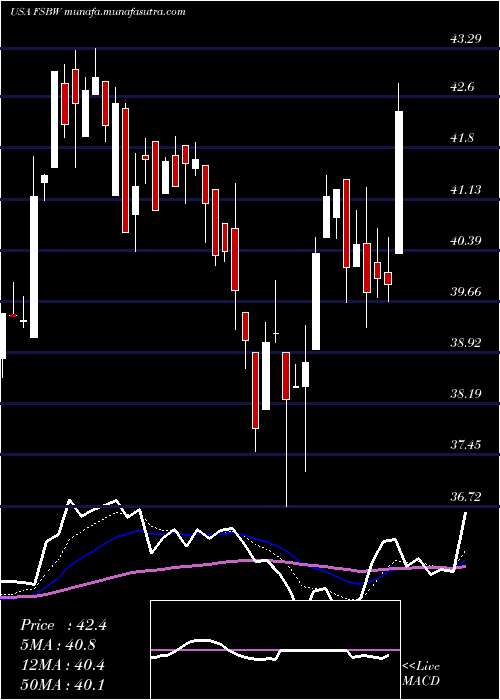500x700 pixels.
Task: Click the 38.19 price level label
Action: pyautogui.click(x=466, y=394)
